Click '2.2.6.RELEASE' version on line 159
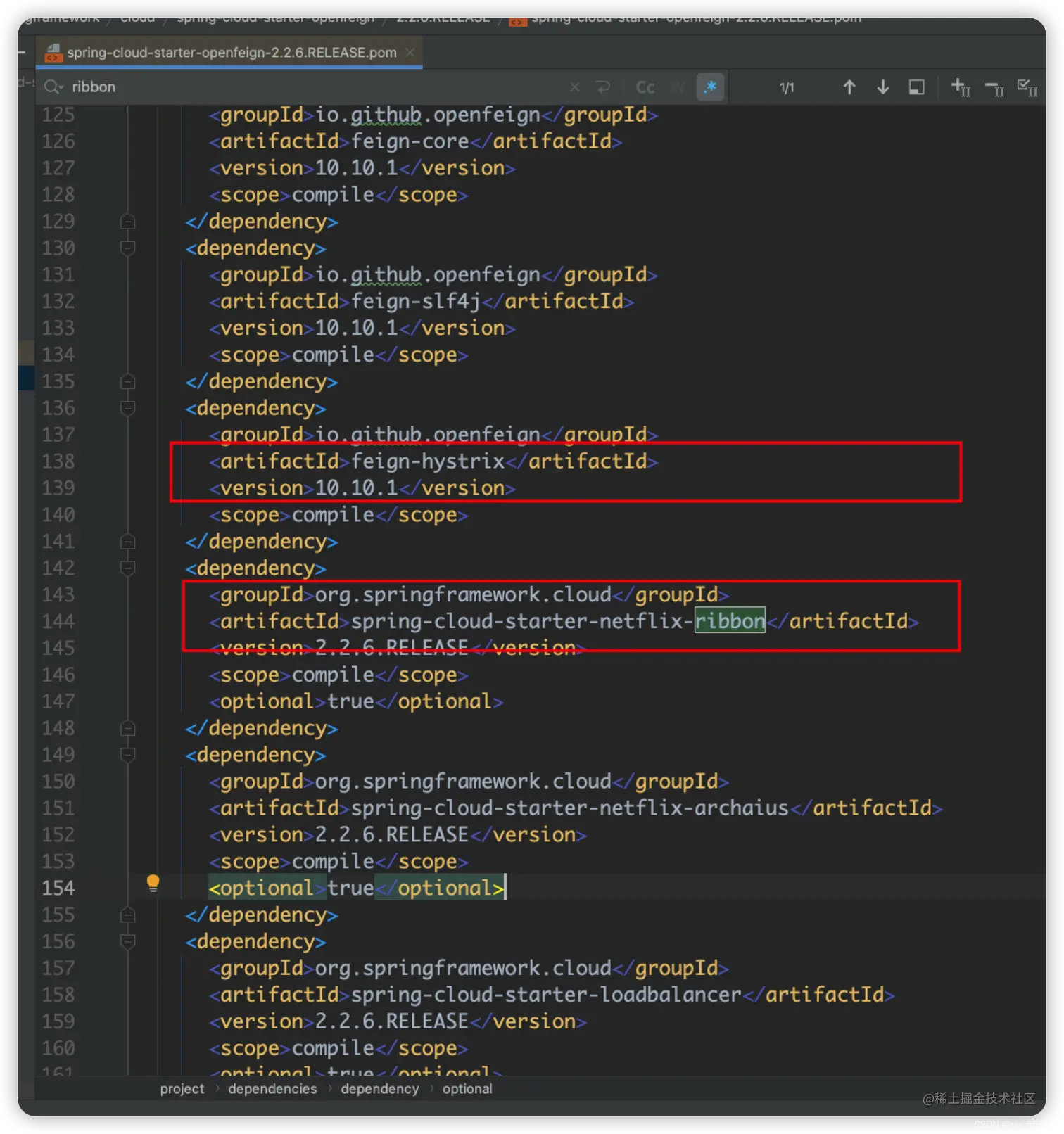Image resolution: width=1064 pixels, height=1134 pixels. point(392,1021)
